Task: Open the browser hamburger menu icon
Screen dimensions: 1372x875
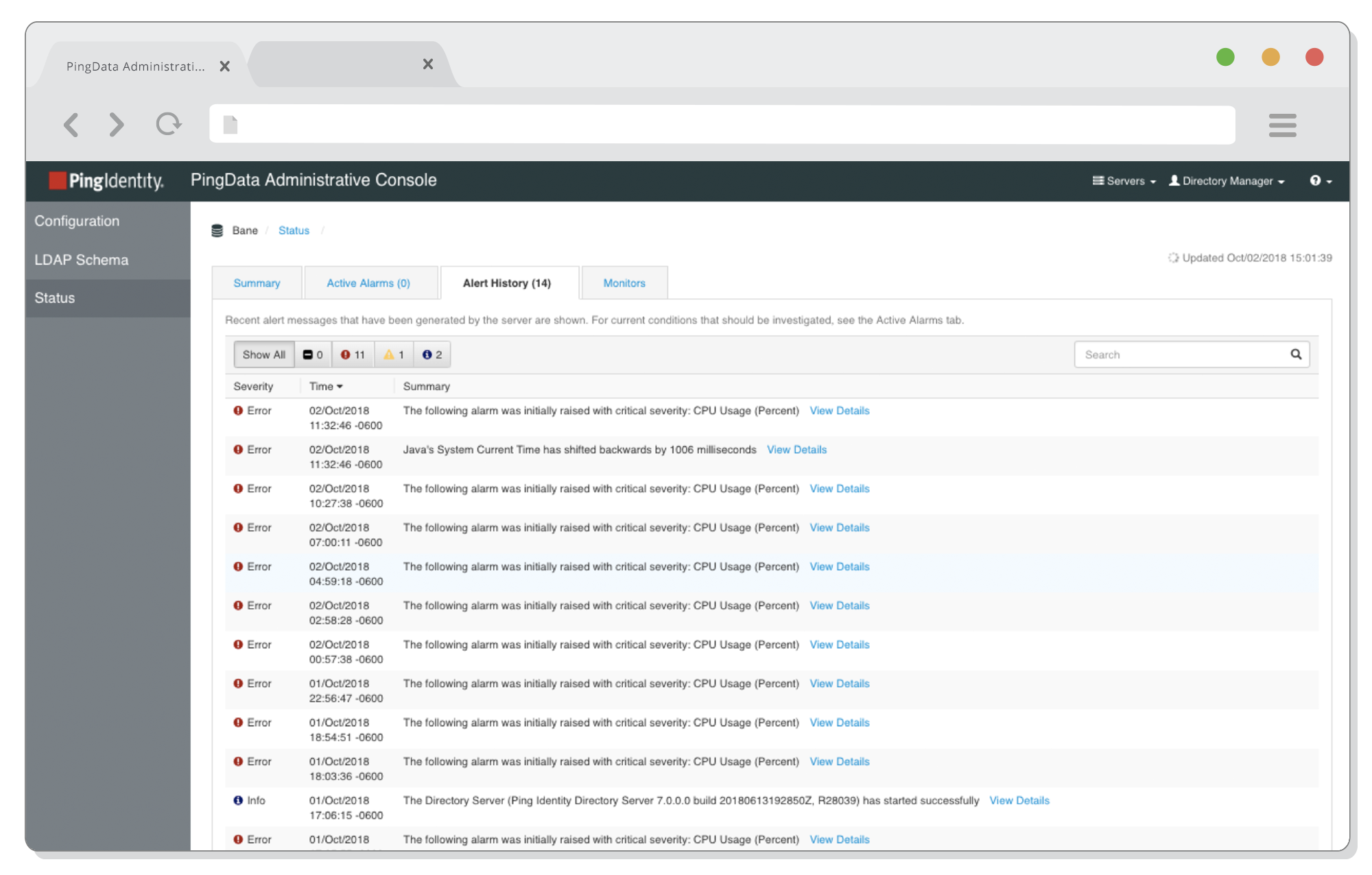Action: coord(1282,125)
